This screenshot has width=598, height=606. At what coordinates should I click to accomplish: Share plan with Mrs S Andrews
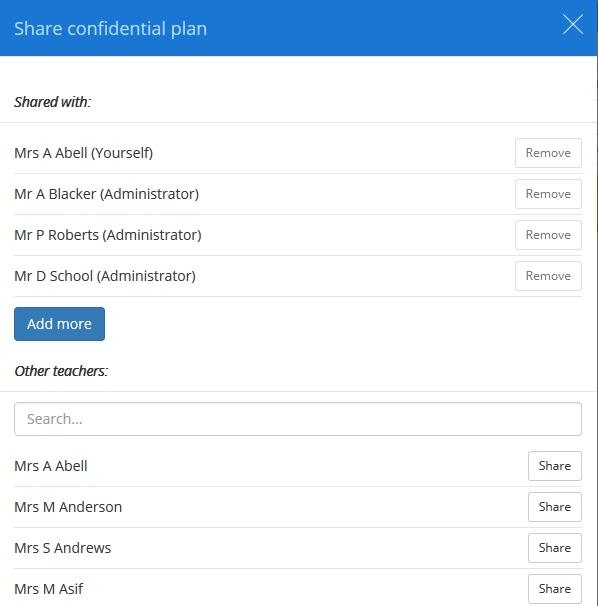[555, 548]
